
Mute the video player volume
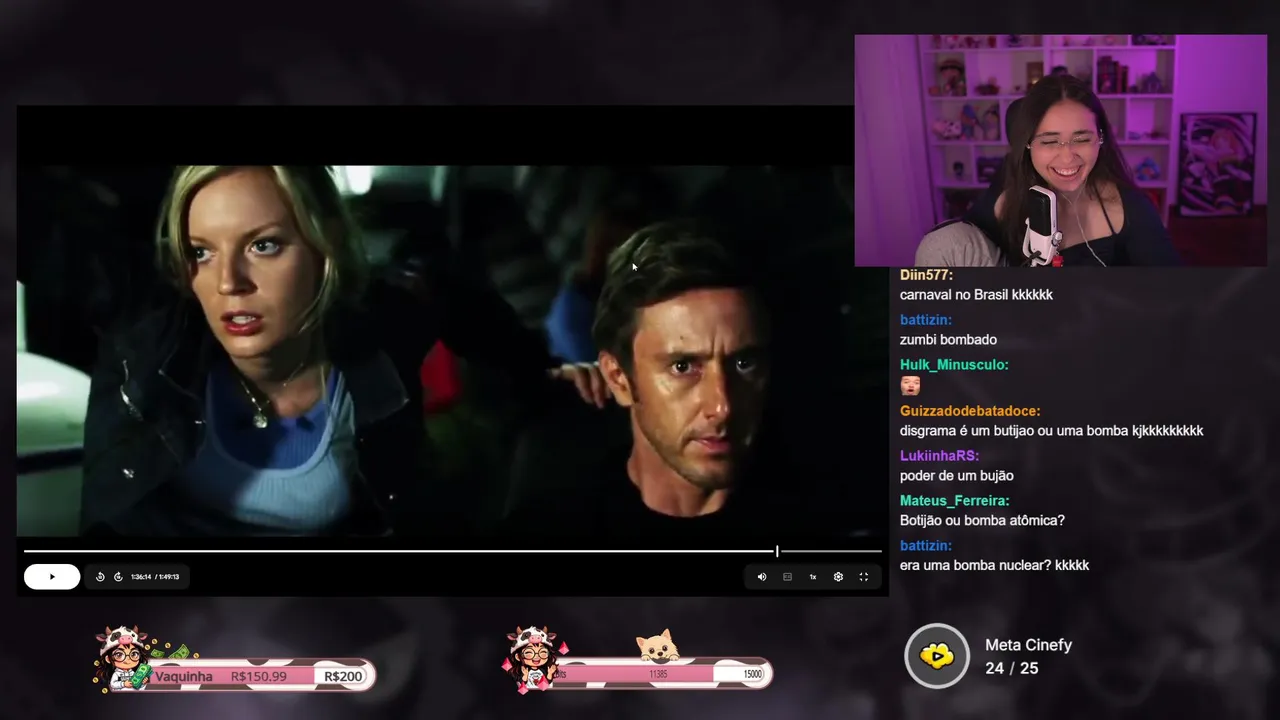pos(762,577)
